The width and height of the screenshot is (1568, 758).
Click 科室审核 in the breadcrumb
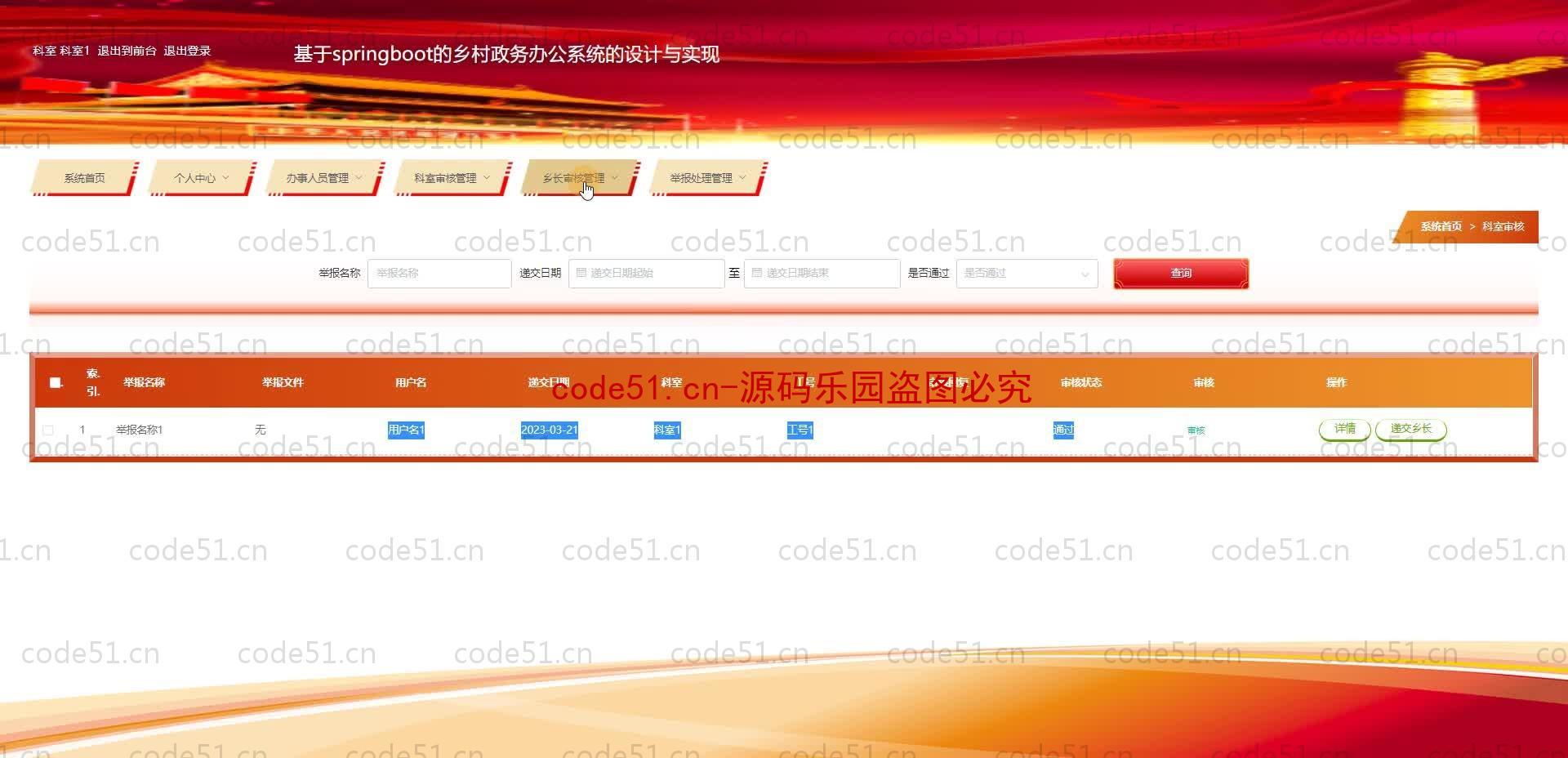pyautogui.click(x=1503, y=226)
